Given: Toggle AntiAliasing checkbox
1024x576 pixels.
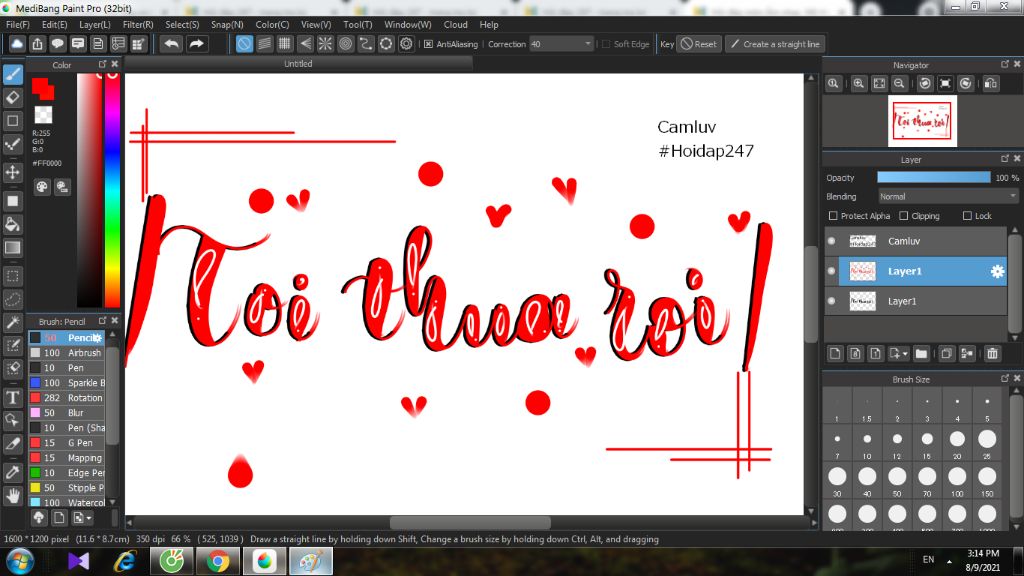Looking at the screenshot, I should click(x=428, y=44).
